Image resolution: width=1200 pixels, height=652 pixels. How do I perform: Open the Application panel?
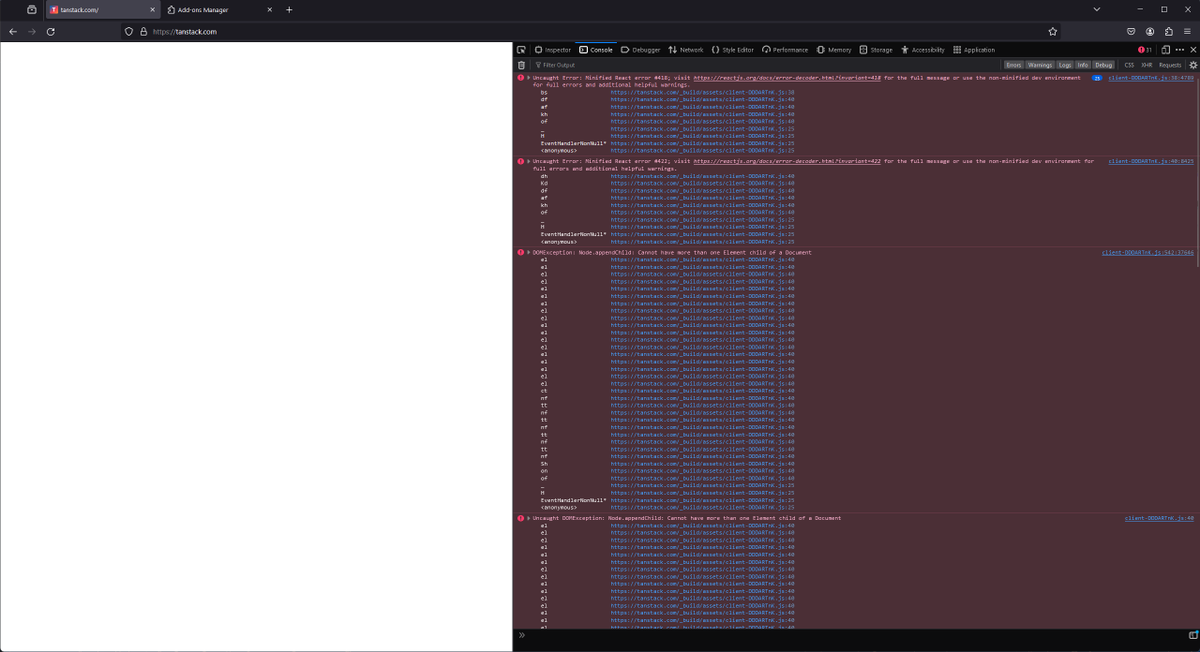point(974,50)
